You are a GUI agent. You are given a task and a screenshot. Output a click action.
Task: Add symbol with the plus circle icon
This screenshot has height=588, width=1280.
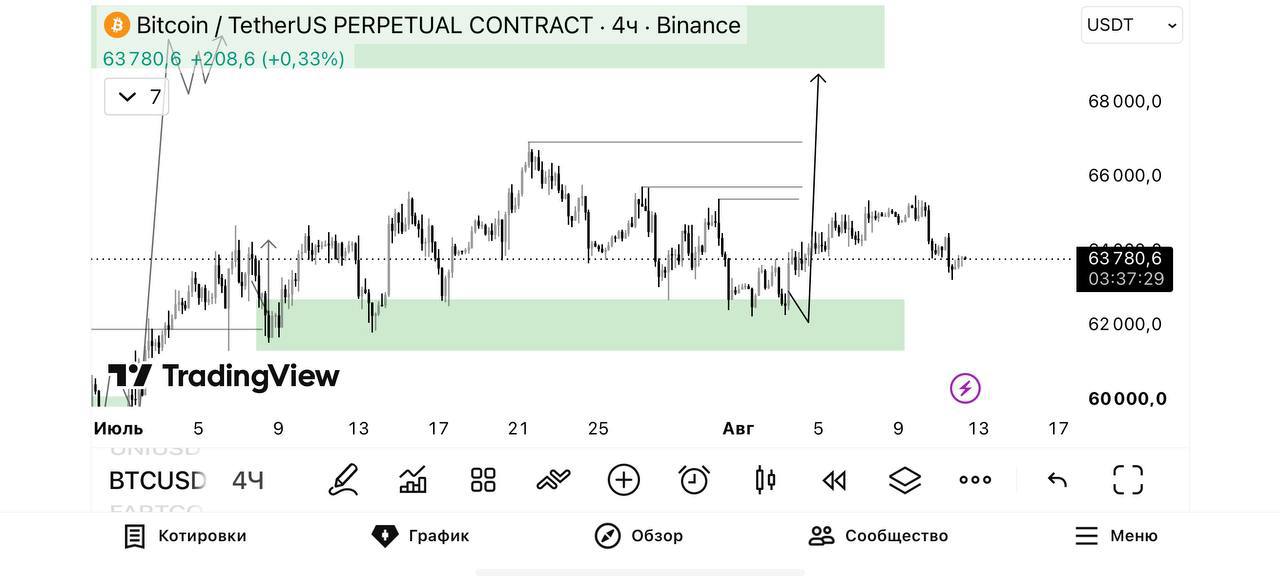[624, 480]
